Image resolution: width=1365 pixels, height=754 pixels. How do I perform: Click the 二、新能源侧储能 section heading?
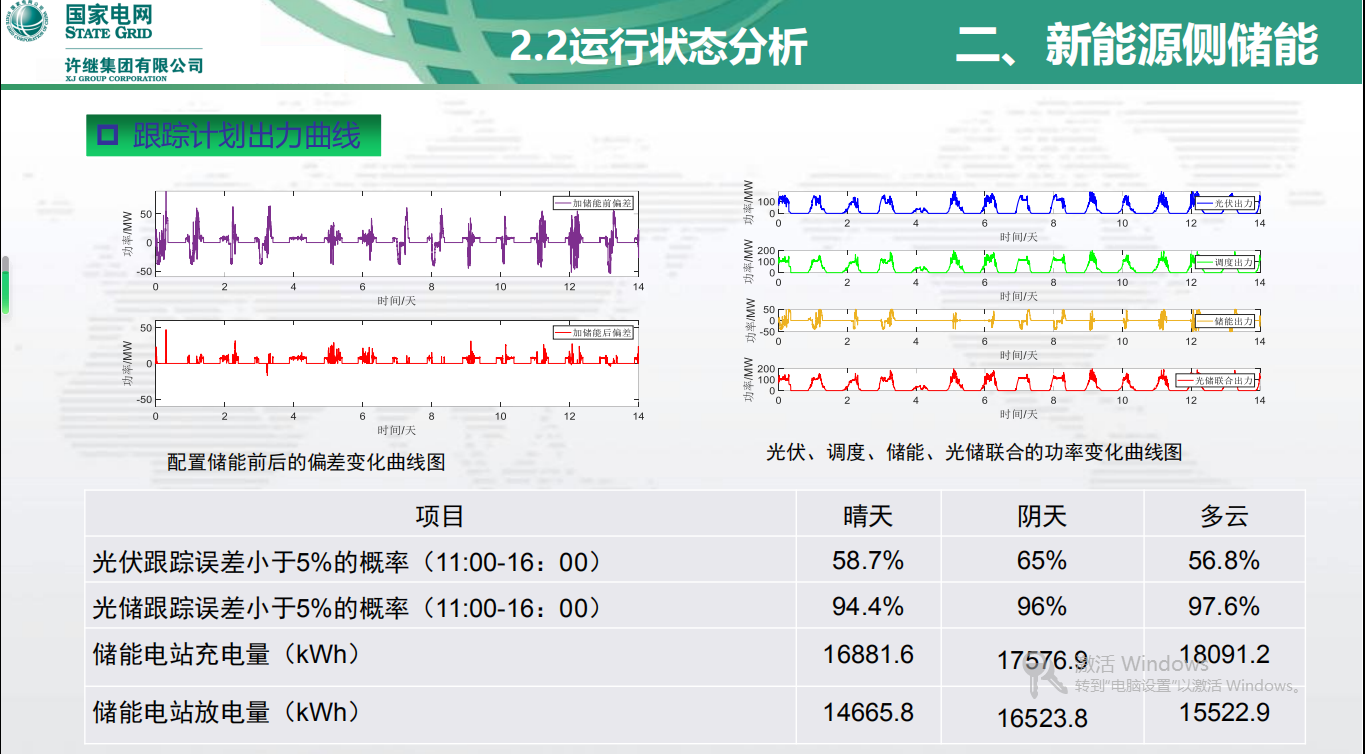click(1136, 46)
